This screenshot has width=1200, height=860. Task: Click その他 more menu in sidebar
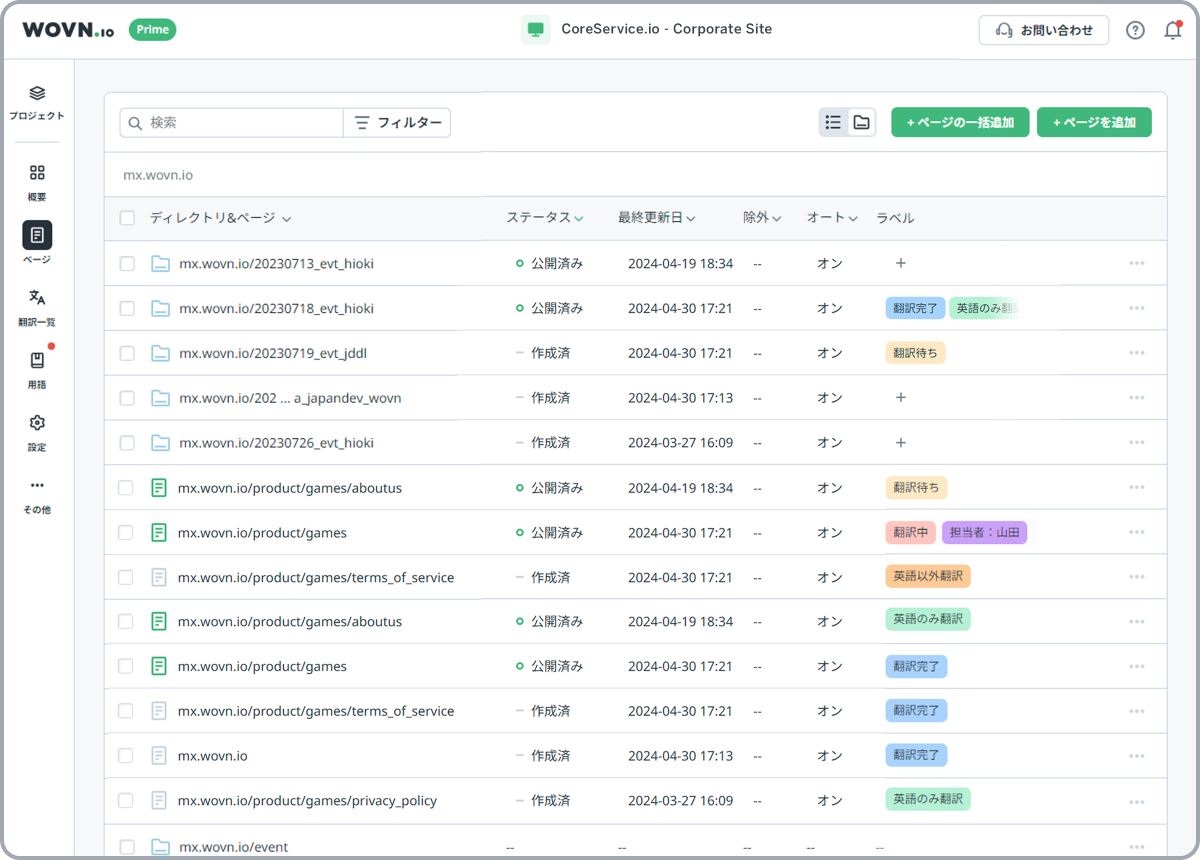click(37, 486)
